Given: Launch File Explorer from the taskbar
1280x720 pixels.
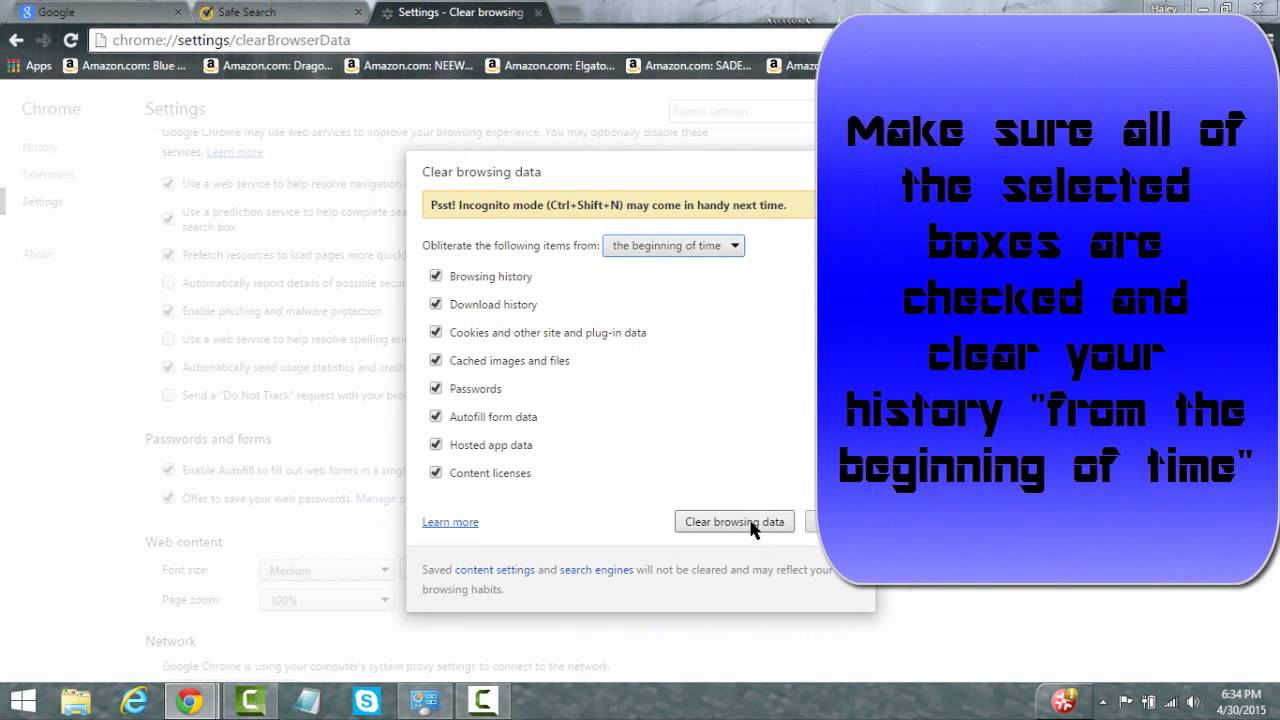Looking at the screenshot, I should click(76, 701).
